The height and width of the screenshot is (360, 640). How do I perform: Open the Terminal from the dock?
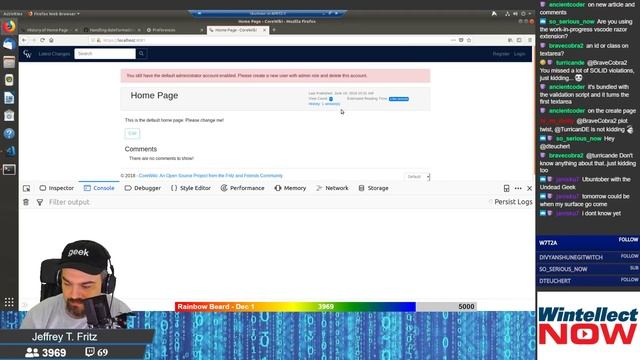pyautogui.click(x=9, y=169)
